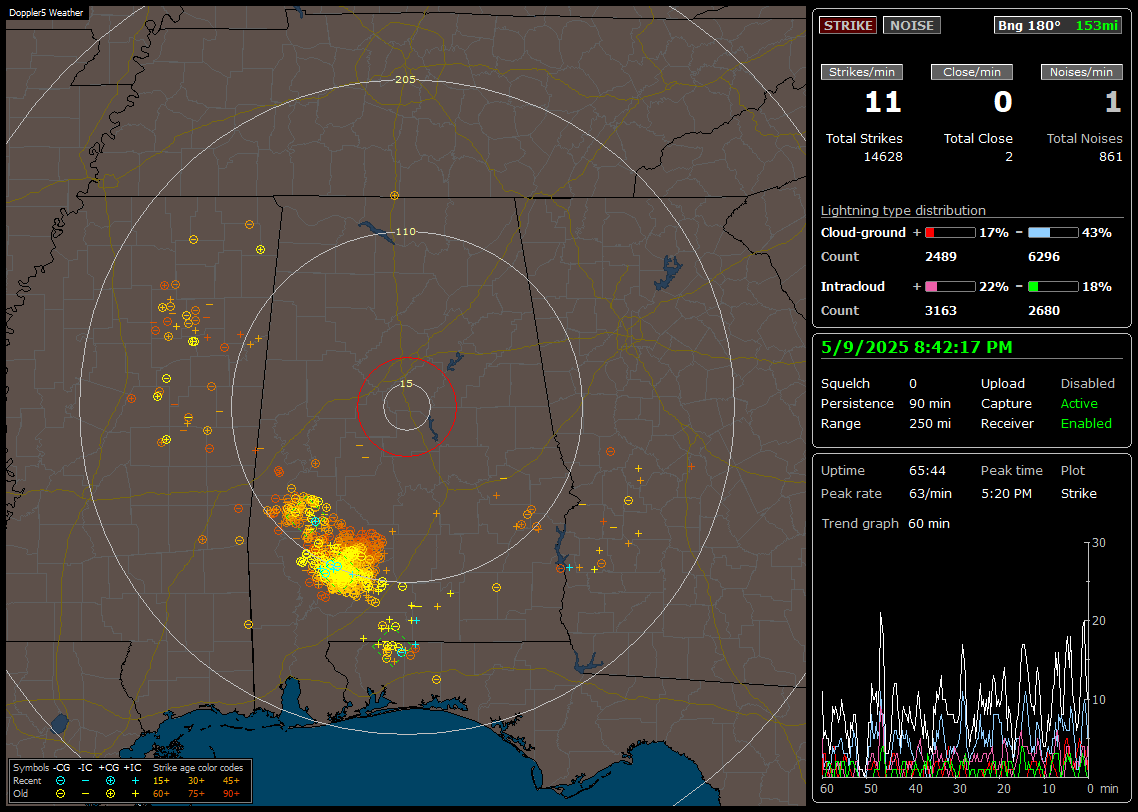This screenshot has width=1138, height=812.
Task: Click the Recent -IC cyan dash legend symbol
Action: coord(86,781)
